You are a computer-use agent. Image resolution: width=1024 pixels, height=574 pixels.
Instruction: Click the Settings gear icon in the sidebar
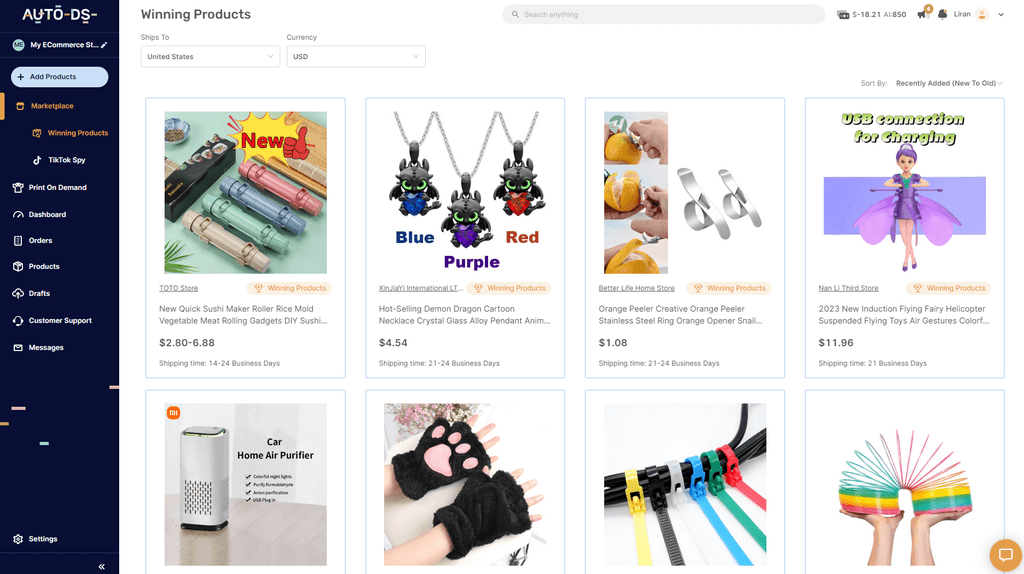pyautogui.click(x=18, y=539)
